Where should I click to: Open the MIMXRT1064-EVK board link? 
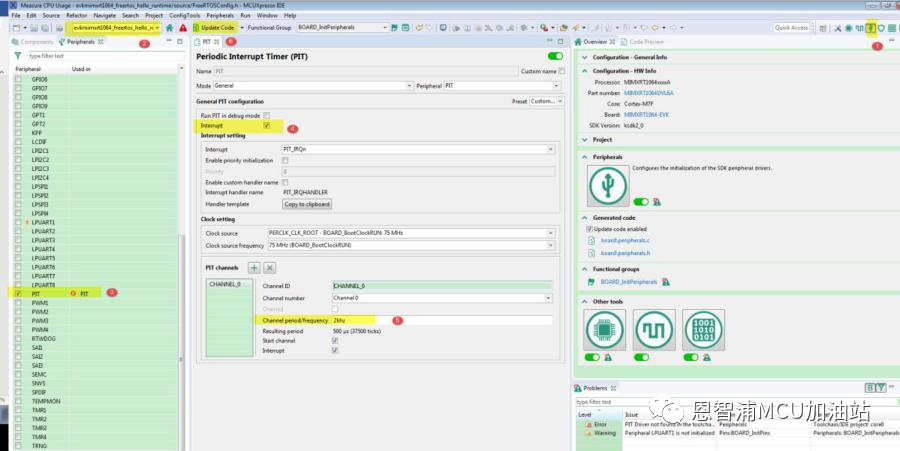646,115
